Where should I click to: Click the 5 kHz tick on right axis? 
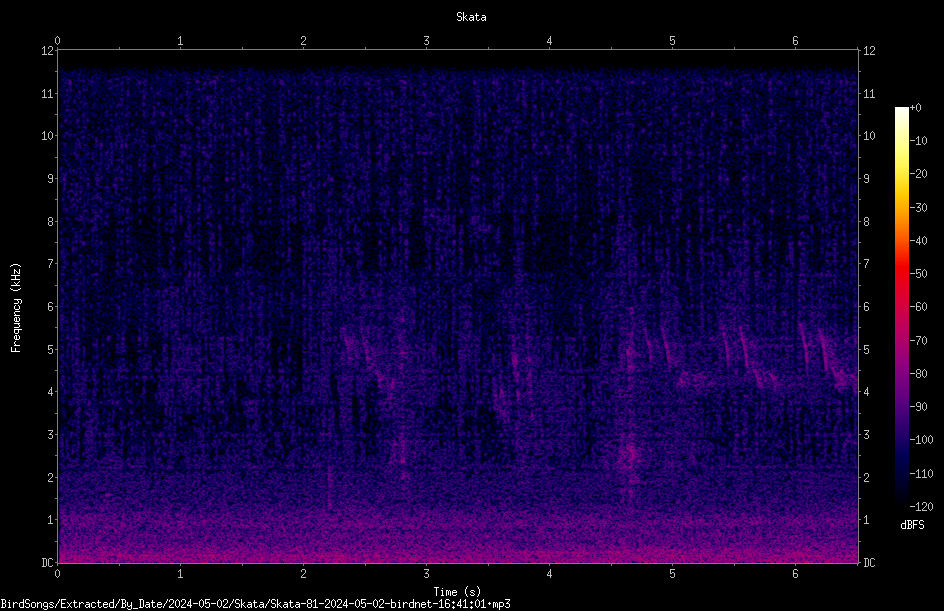click(x=866, y=349)
